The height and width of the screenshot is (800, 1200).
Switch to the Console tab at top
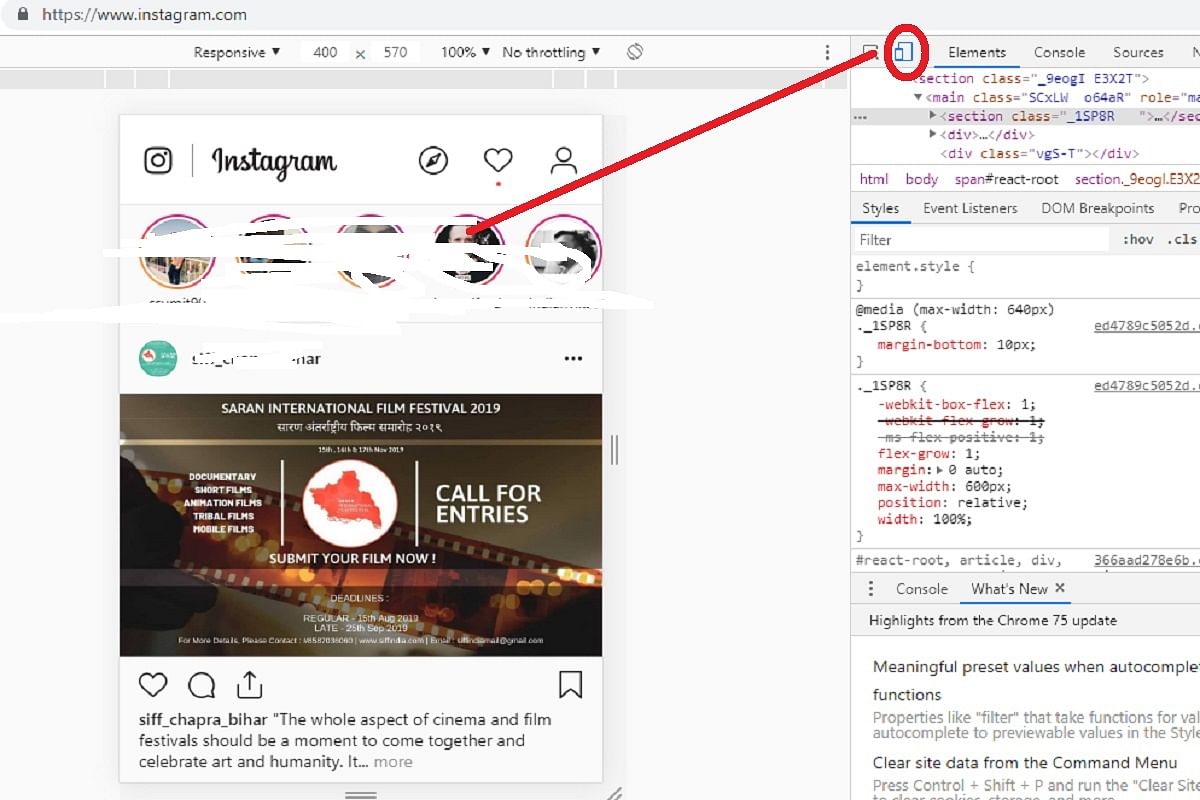[1059, 52]
